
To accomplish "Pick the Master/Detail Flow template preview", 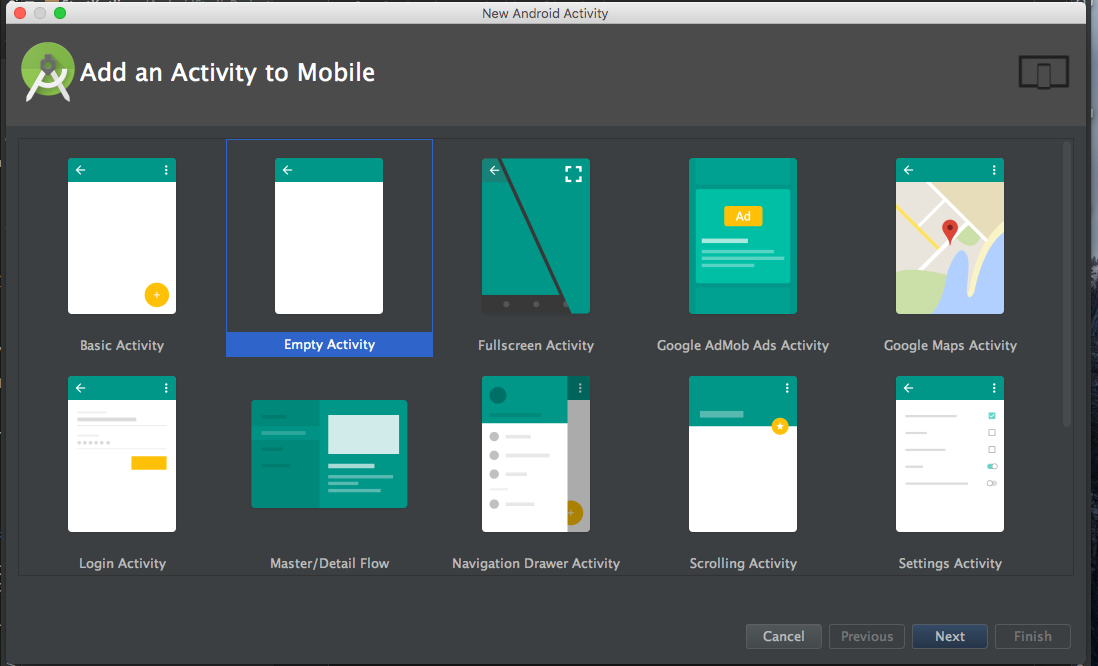I will point(329,454).
